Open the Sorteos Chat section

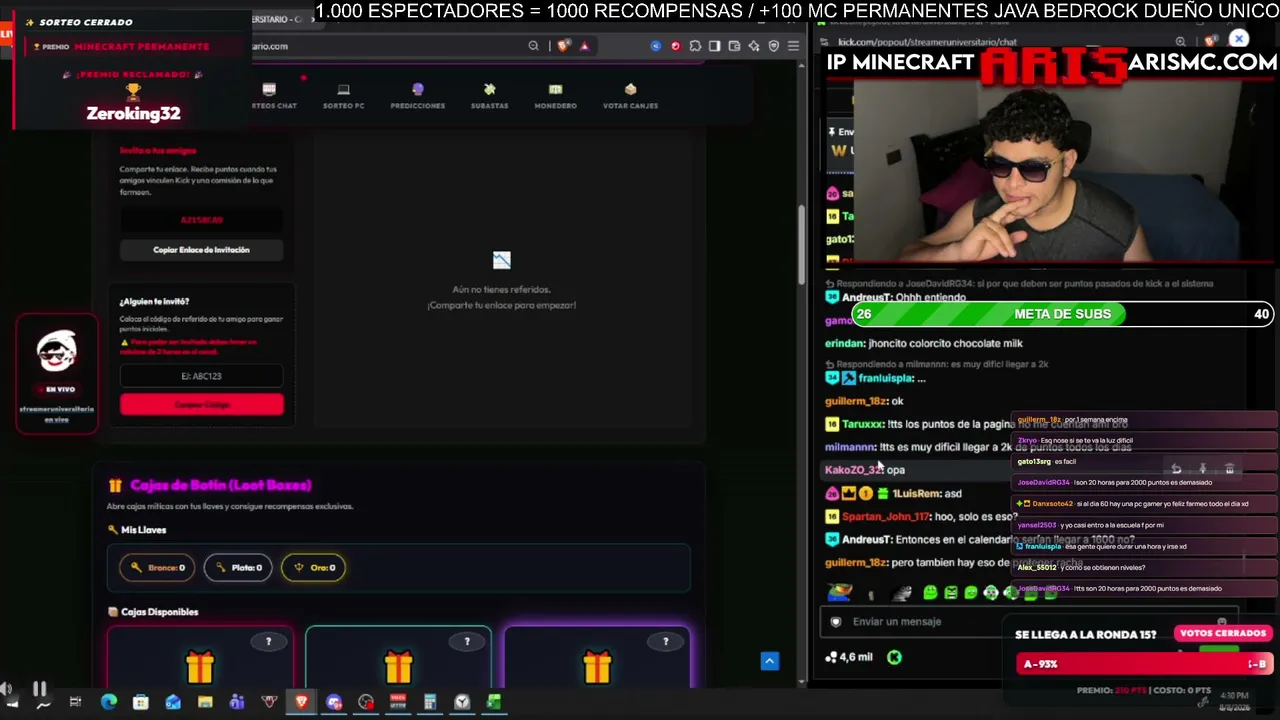click(272, 96)
